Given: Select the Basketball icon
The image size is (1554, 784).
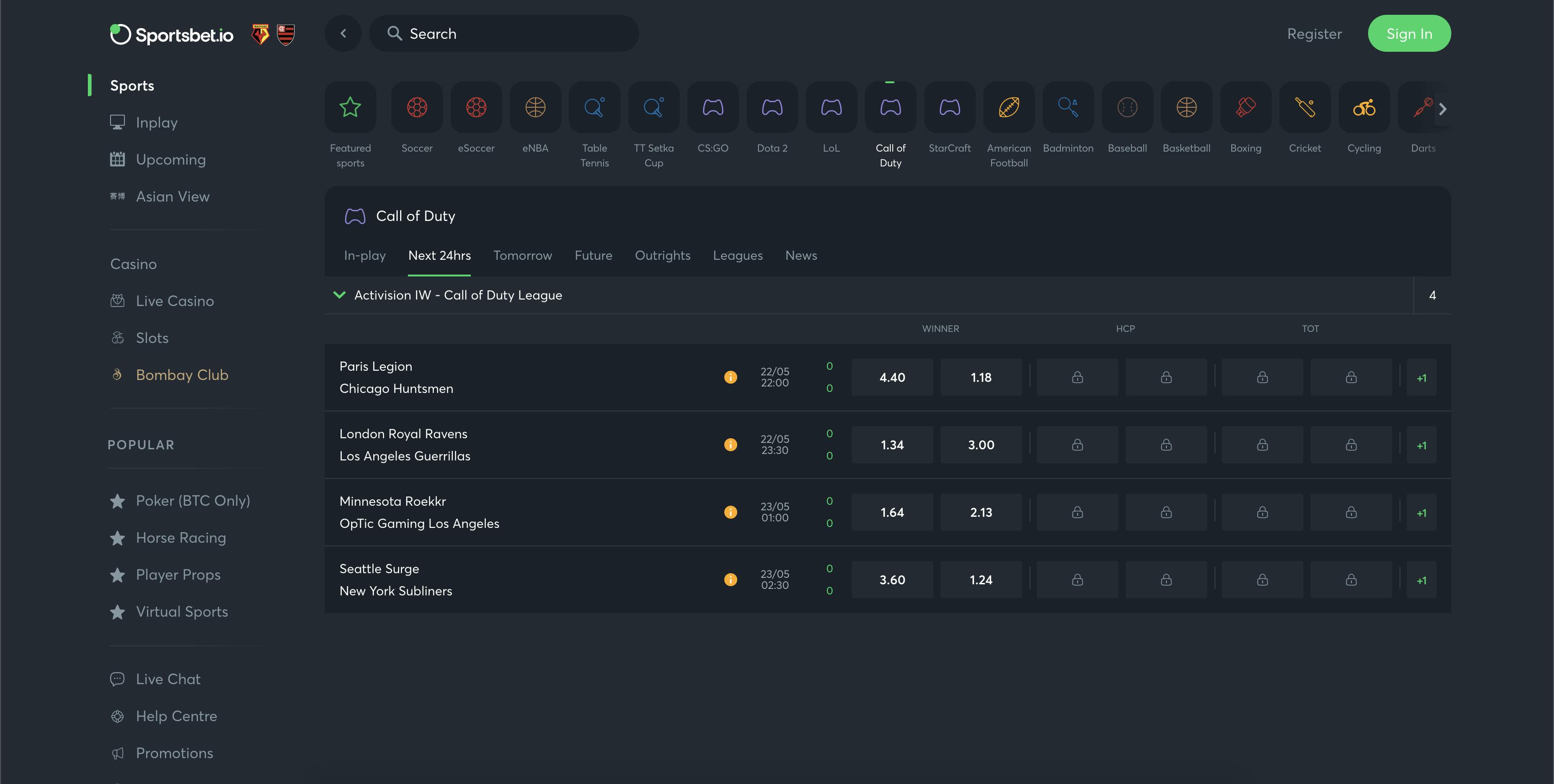Looking at the screenshot, I should [x=1186, y=107].
